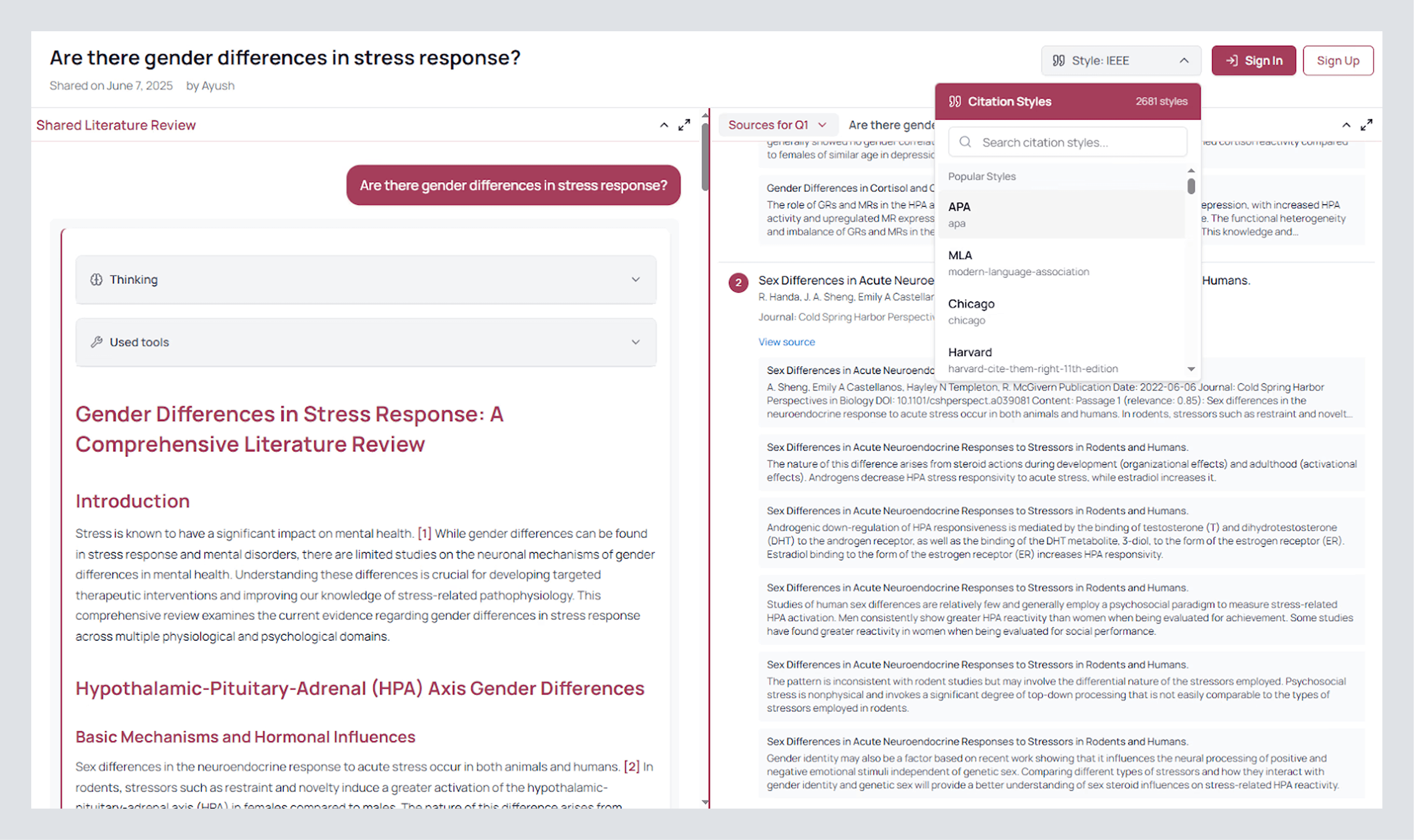Focus the Search citation styles field
This screenshot has height=840, width=1414.
(1076, 142)
